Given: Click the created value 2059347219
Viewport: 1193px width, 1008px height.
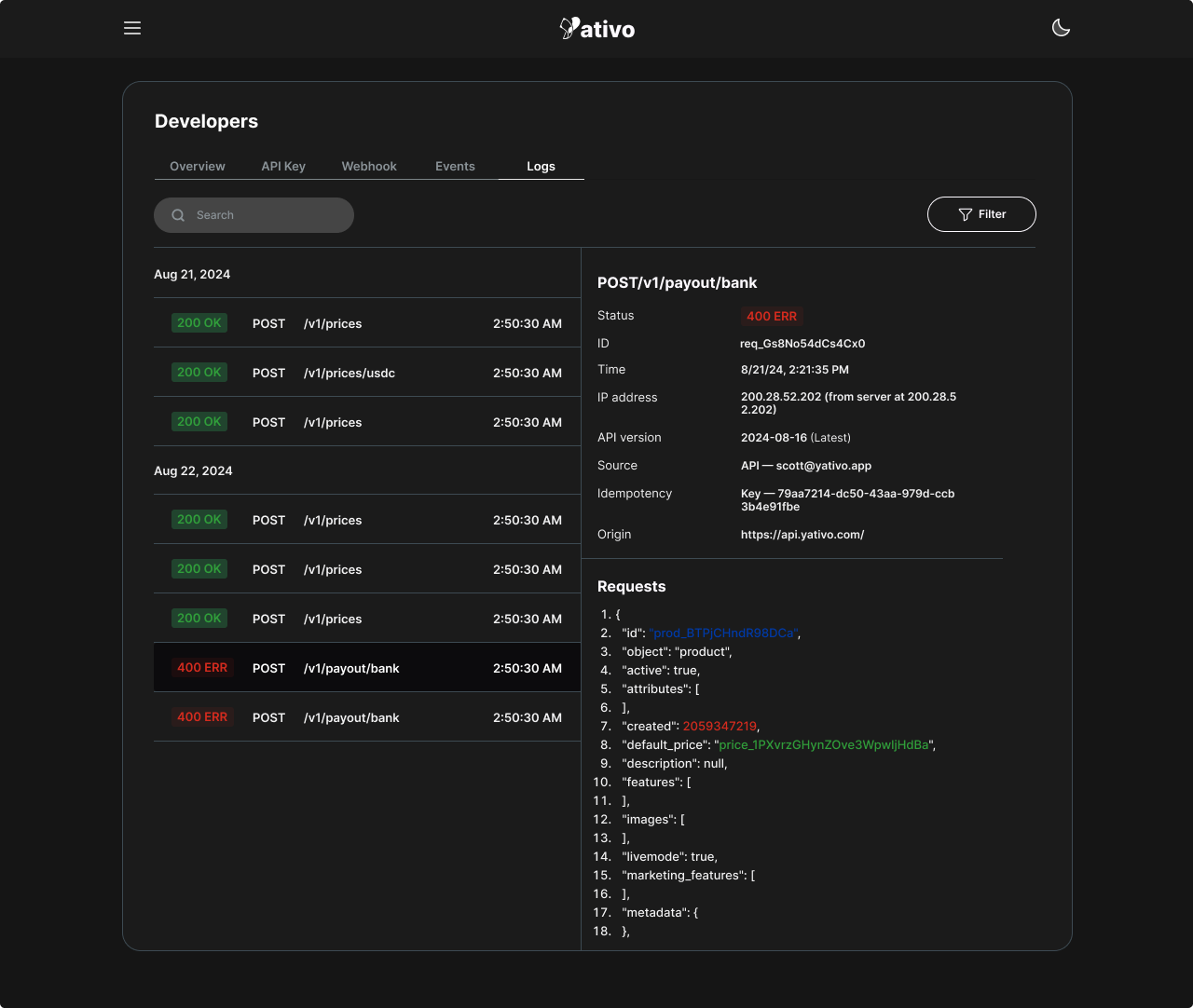Looking at the screenshot, I should [720, 726].
